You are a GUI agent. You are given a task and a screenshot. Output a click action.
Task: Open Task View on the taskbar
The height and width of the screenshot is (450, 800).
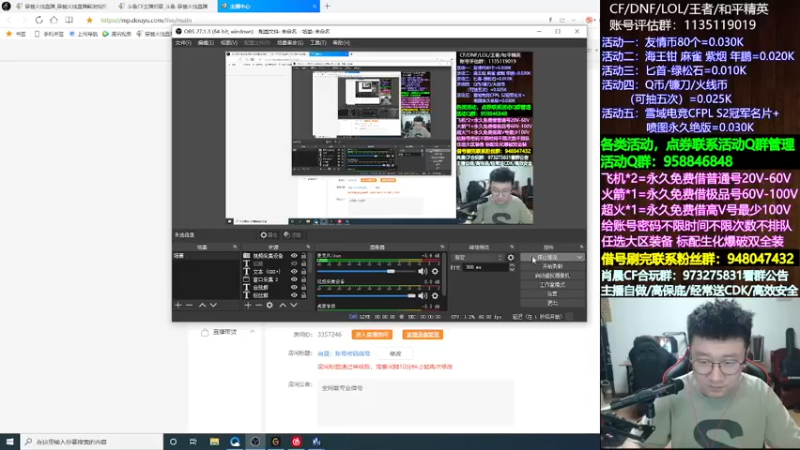coord(193,442)
